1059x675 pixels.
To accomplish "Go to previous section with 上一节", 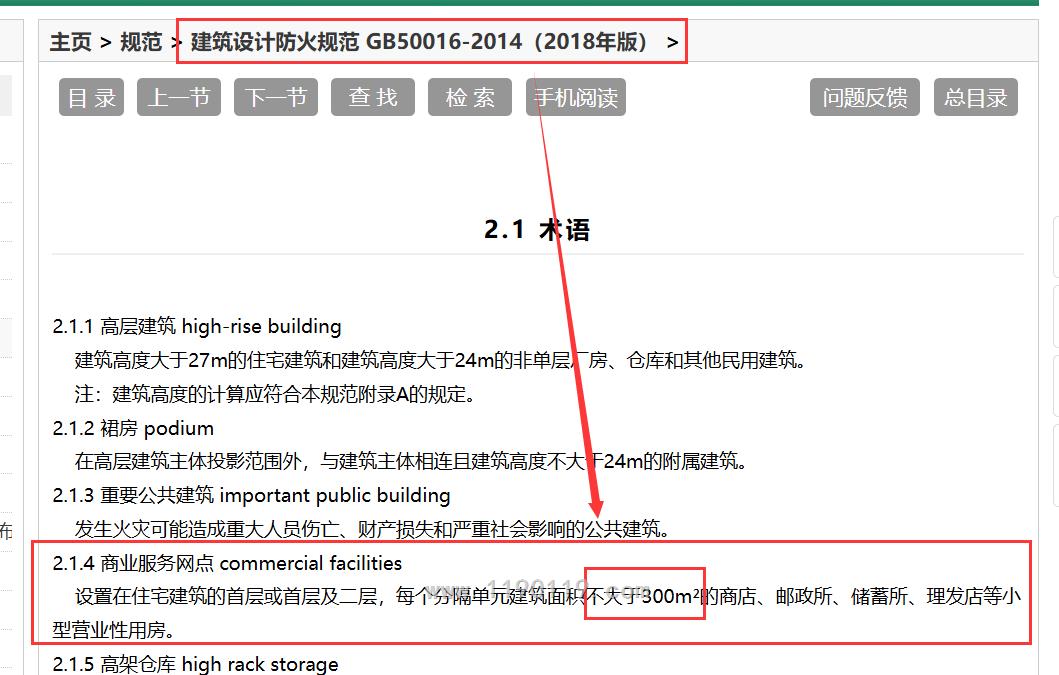I will click(179, 97).
